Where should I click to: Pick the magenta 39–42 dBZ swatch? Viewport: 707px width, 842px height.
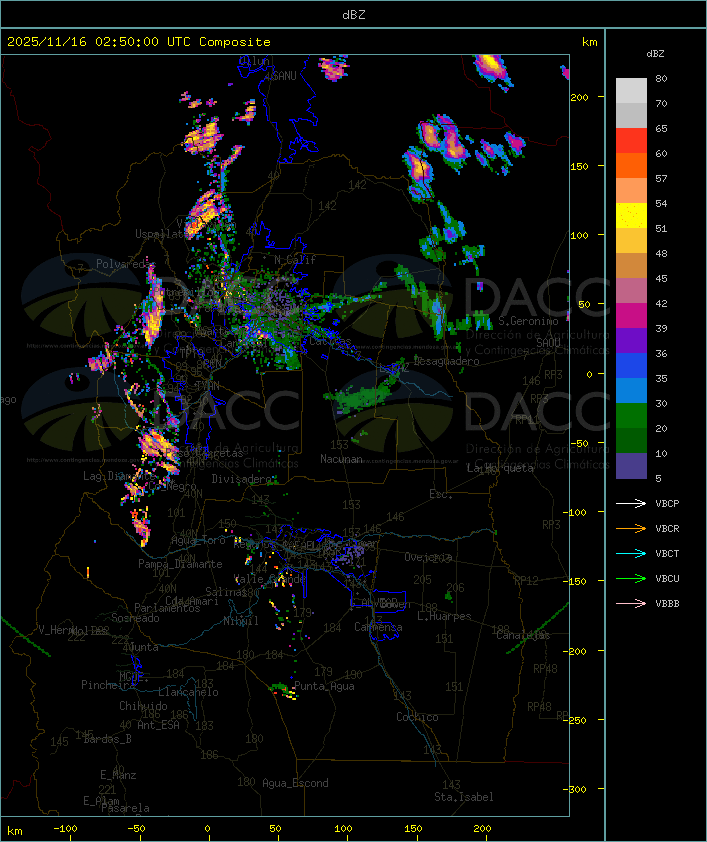[631, 316]
